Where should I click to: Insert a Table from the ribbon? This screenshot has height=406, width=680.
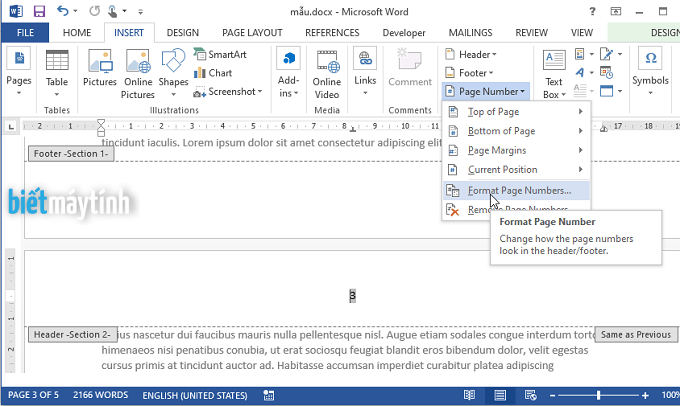click(57, 73)
